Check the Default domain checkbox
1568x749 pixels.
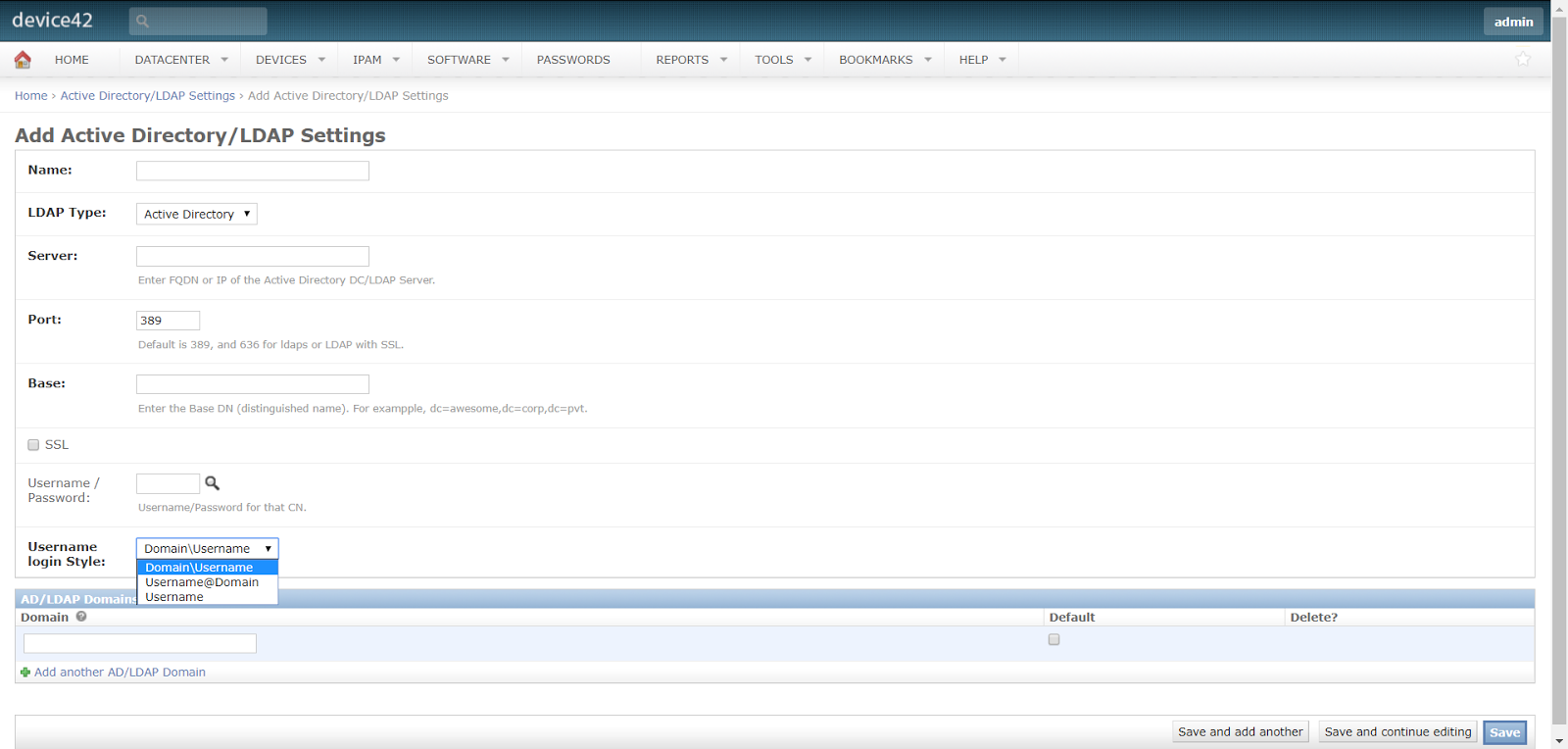[1053, 639]
